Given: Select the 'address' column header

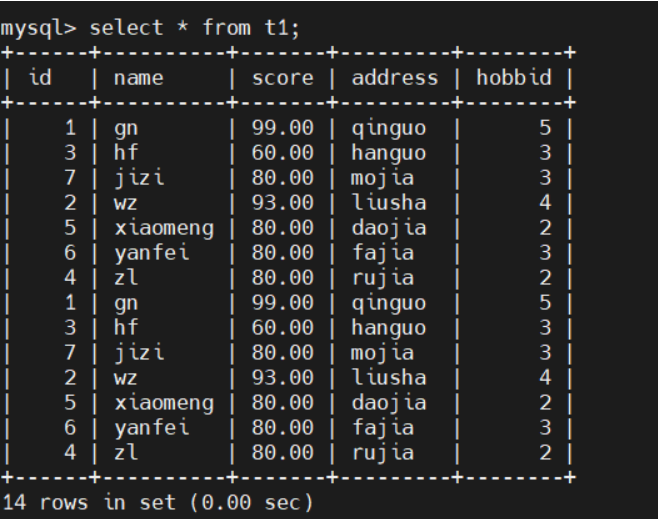Looking at the screenshot, I should pyautogui.click(x=395, y=77).
